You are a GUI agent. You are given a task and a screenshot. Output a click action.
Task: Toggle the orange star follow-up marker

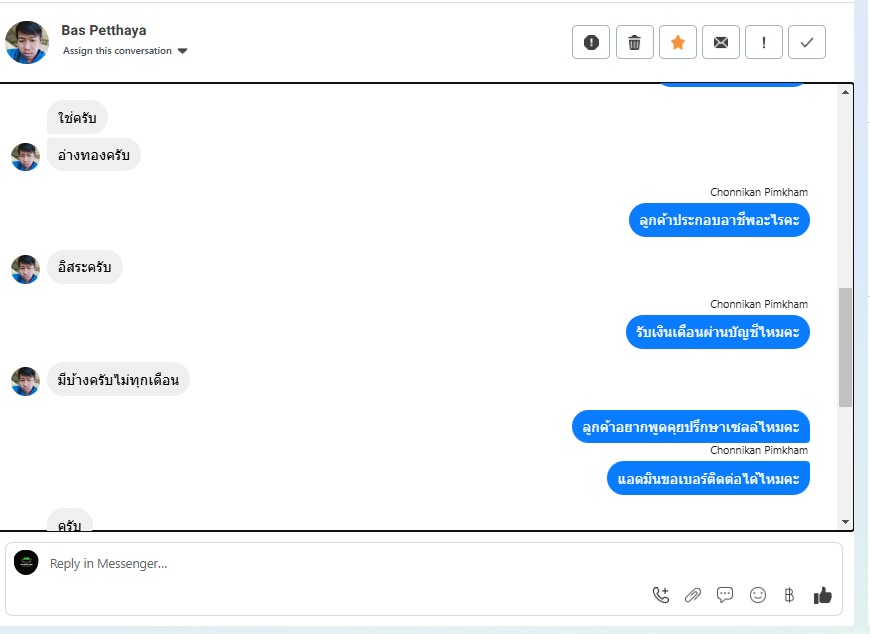pyautogui.click(x=677, y=42)
